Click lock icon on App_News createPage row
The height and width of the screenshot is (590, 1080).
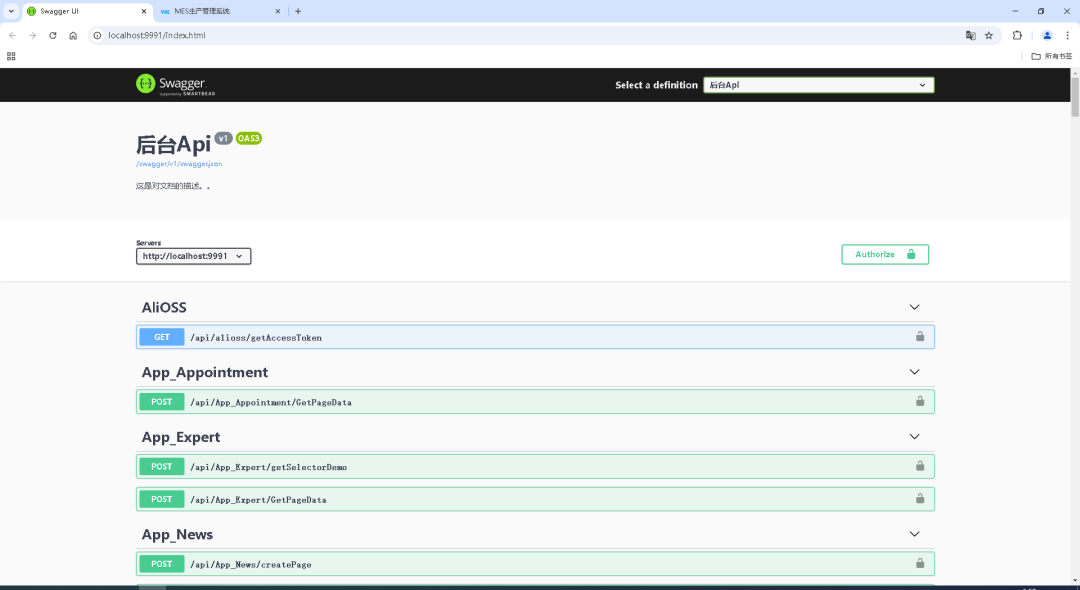pos(919,564)
